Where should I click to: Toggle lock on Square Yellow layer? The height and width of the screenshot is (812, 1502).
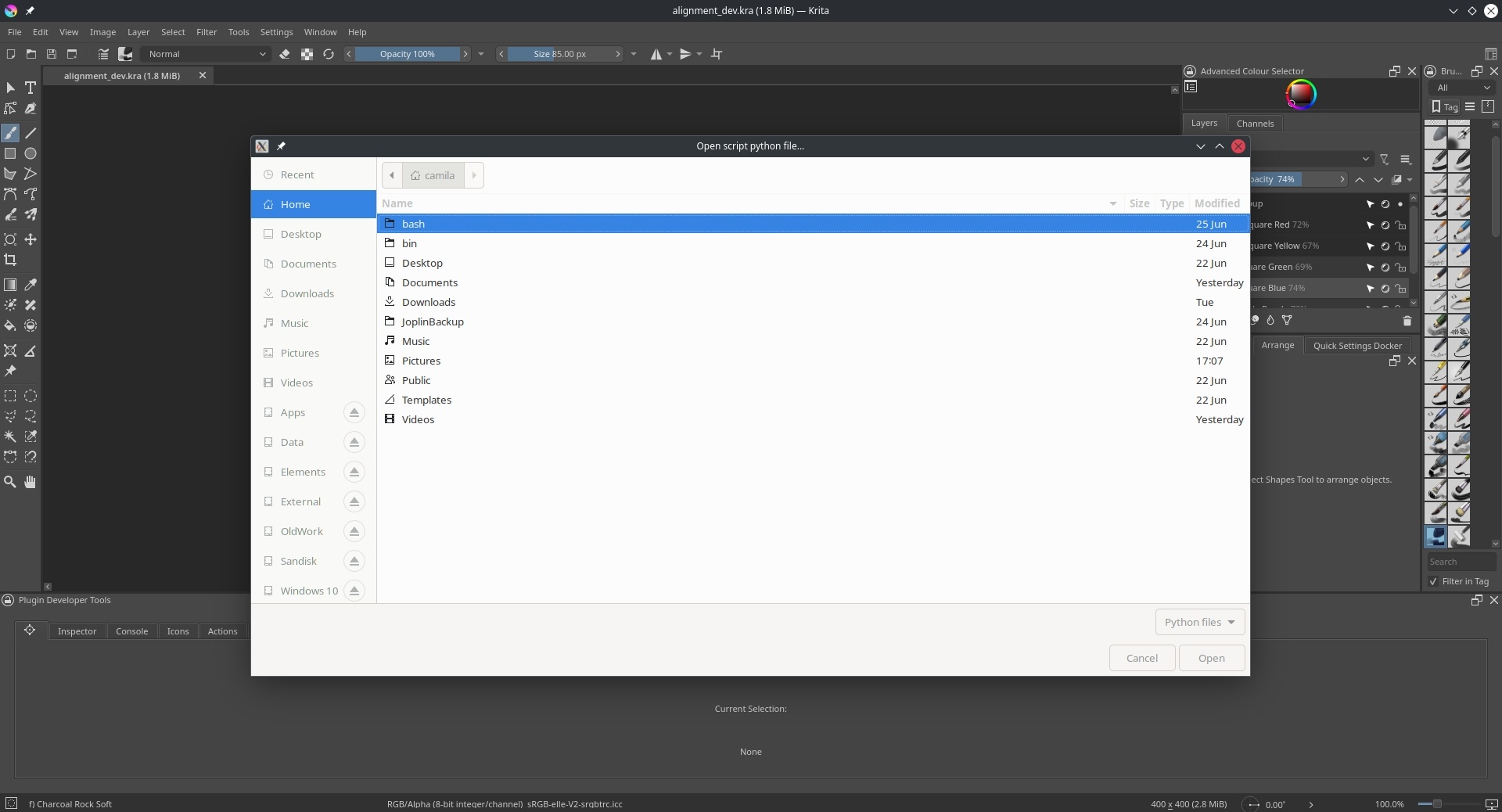1400,246
